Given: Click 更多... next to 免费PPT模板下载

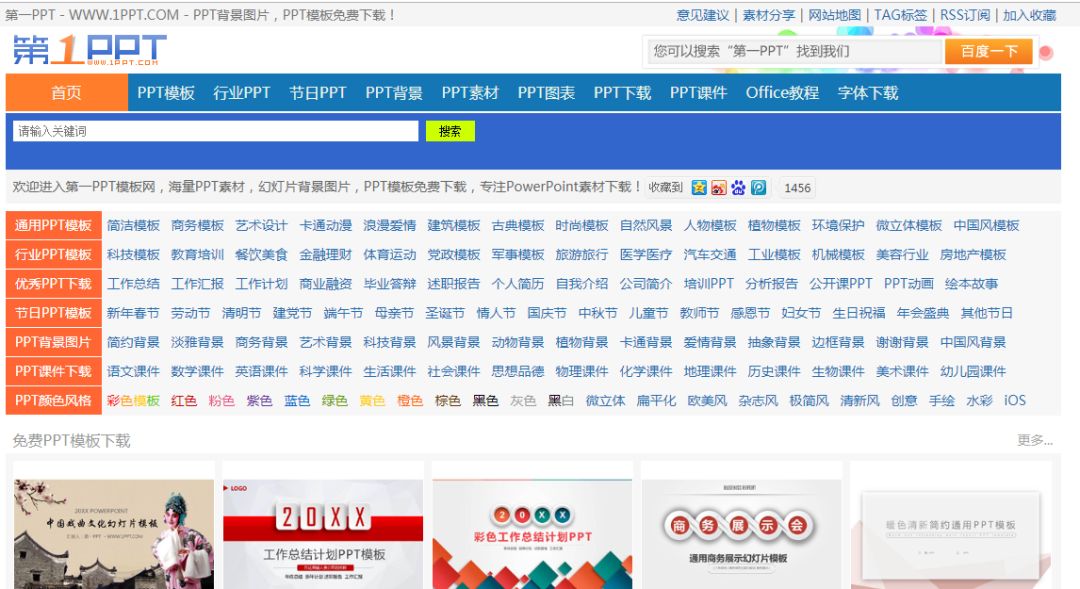Looking at the screenshot, I should pos(1035,440).
